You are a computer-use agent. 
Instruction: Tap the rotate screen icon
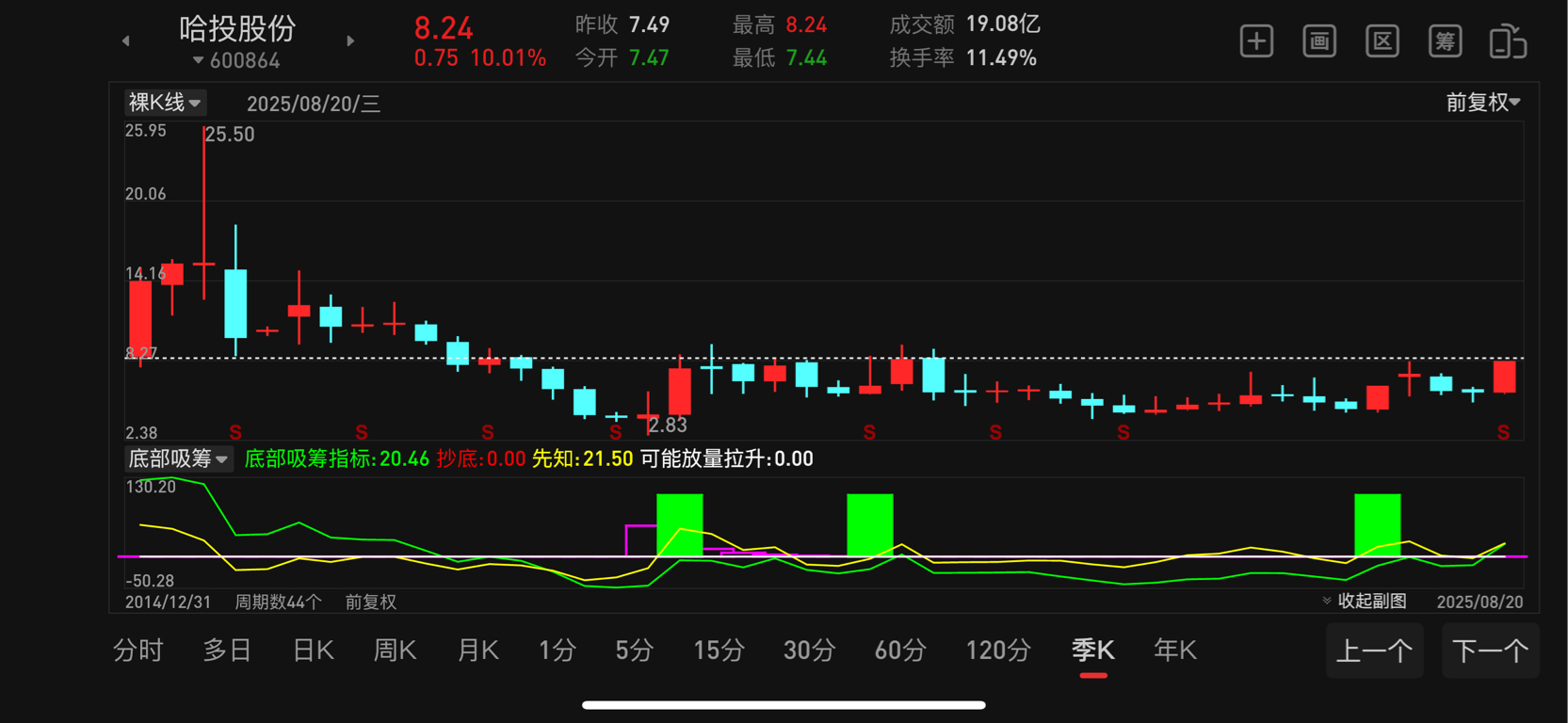point(1508,41)
